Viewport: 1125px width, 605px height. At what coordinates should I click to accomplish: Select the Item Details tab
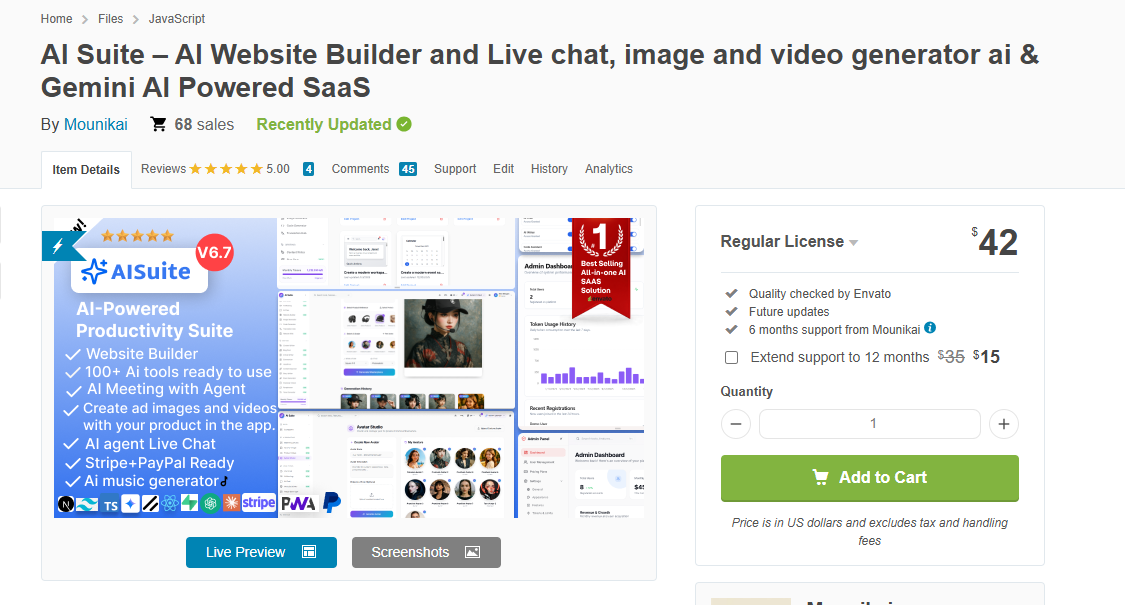[86, 170]
